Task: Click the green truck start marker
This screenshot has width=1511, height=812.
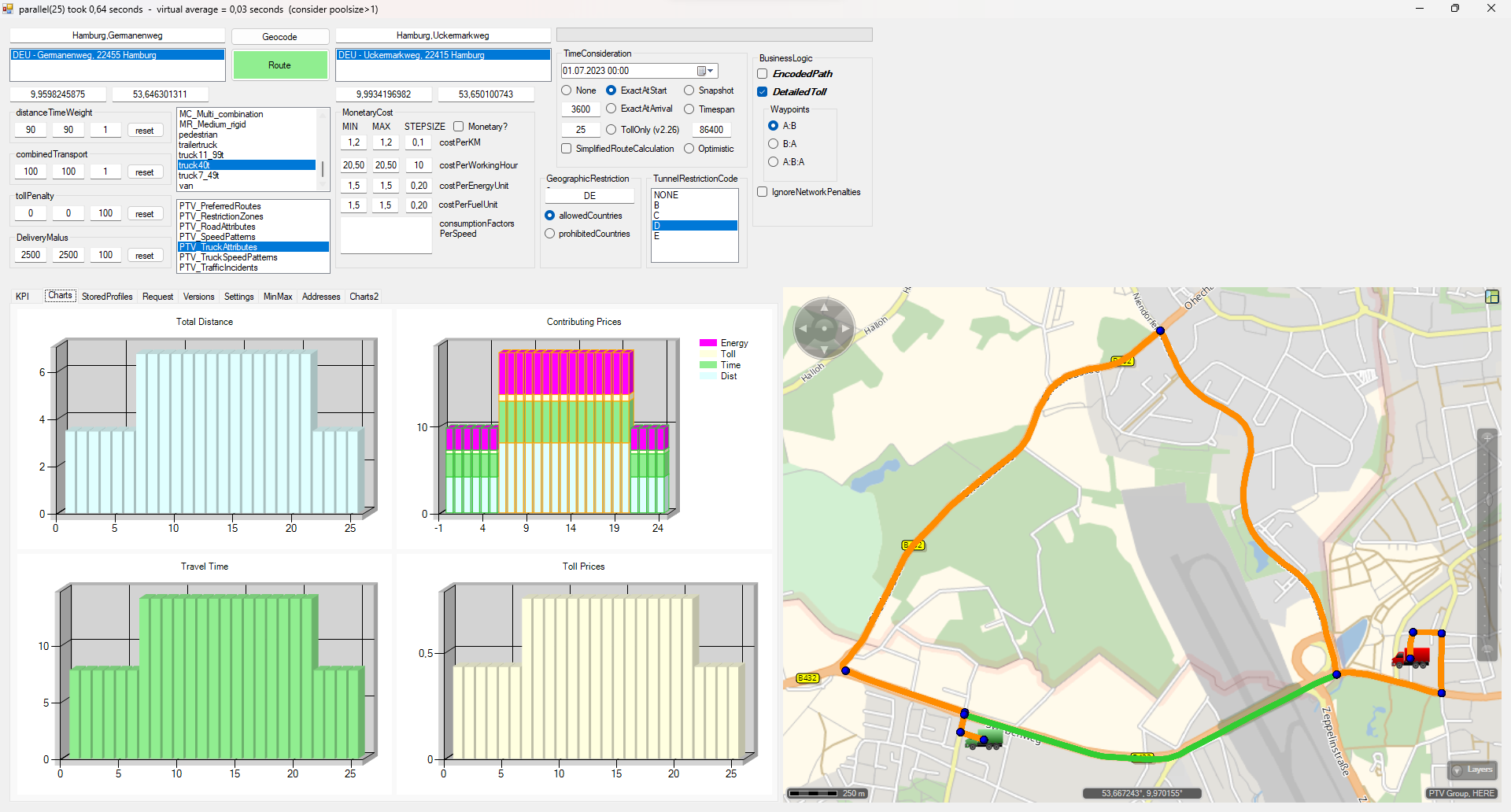Action: pyautogui.click(x=985, y=739)
